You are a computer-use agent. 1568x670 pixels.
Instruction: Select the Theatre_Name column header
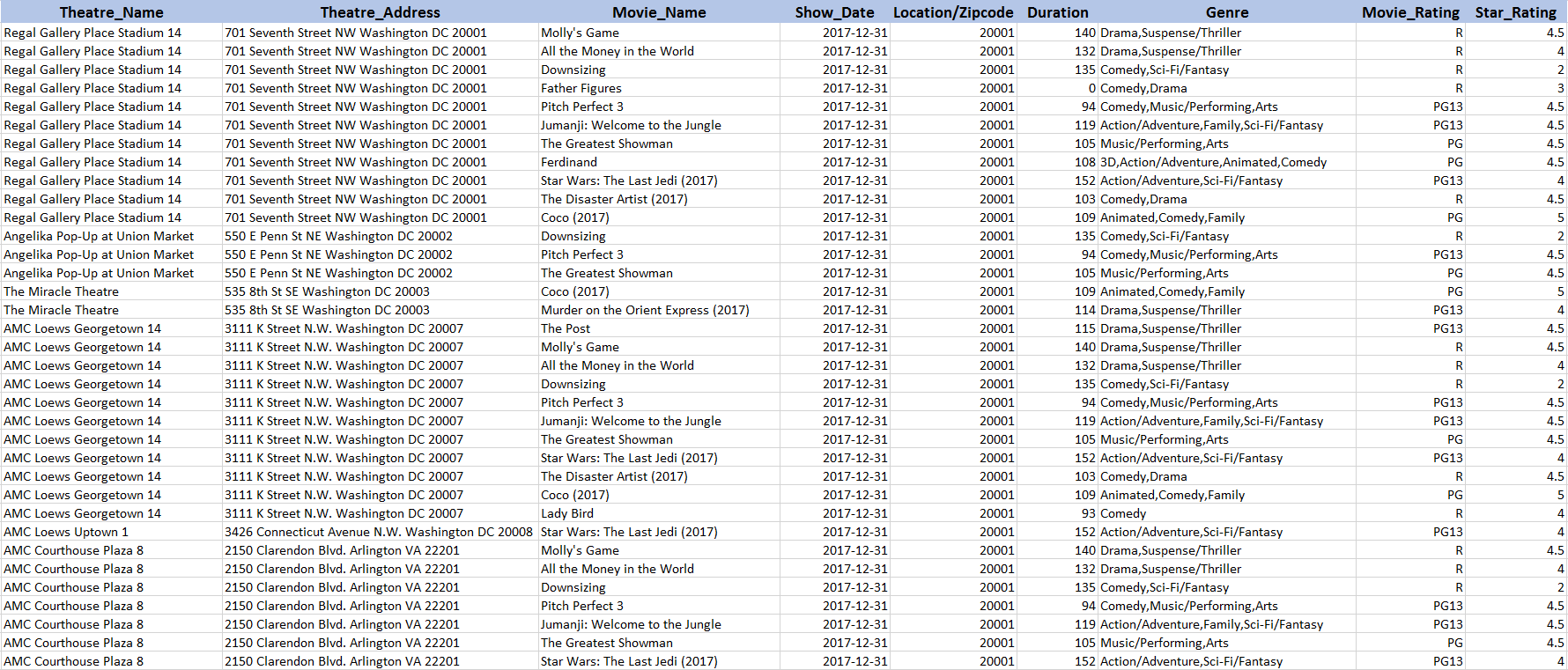click(111, 12)
